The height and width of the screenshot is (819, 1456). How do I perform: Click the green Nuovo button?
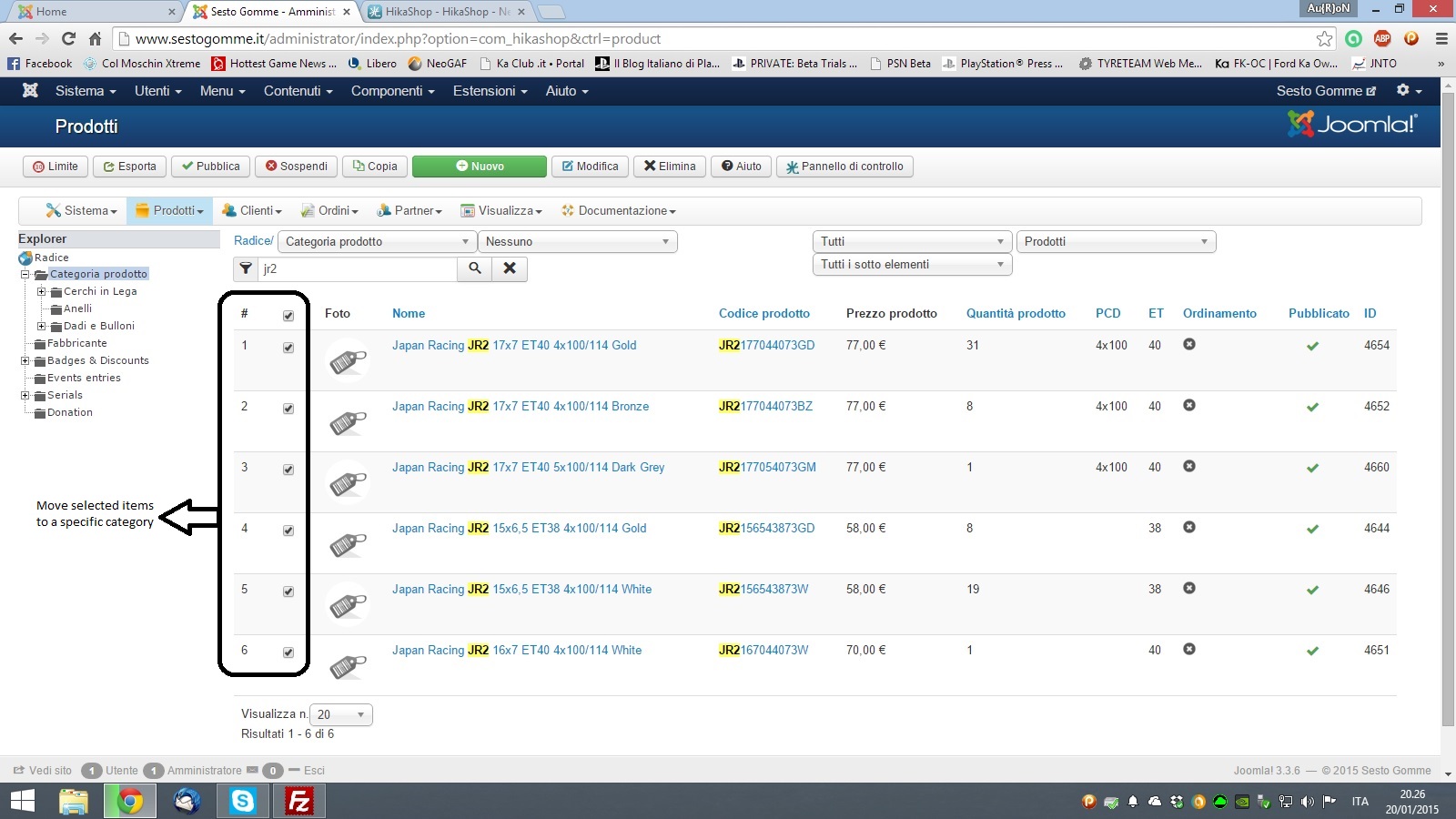tap(480, 167)
